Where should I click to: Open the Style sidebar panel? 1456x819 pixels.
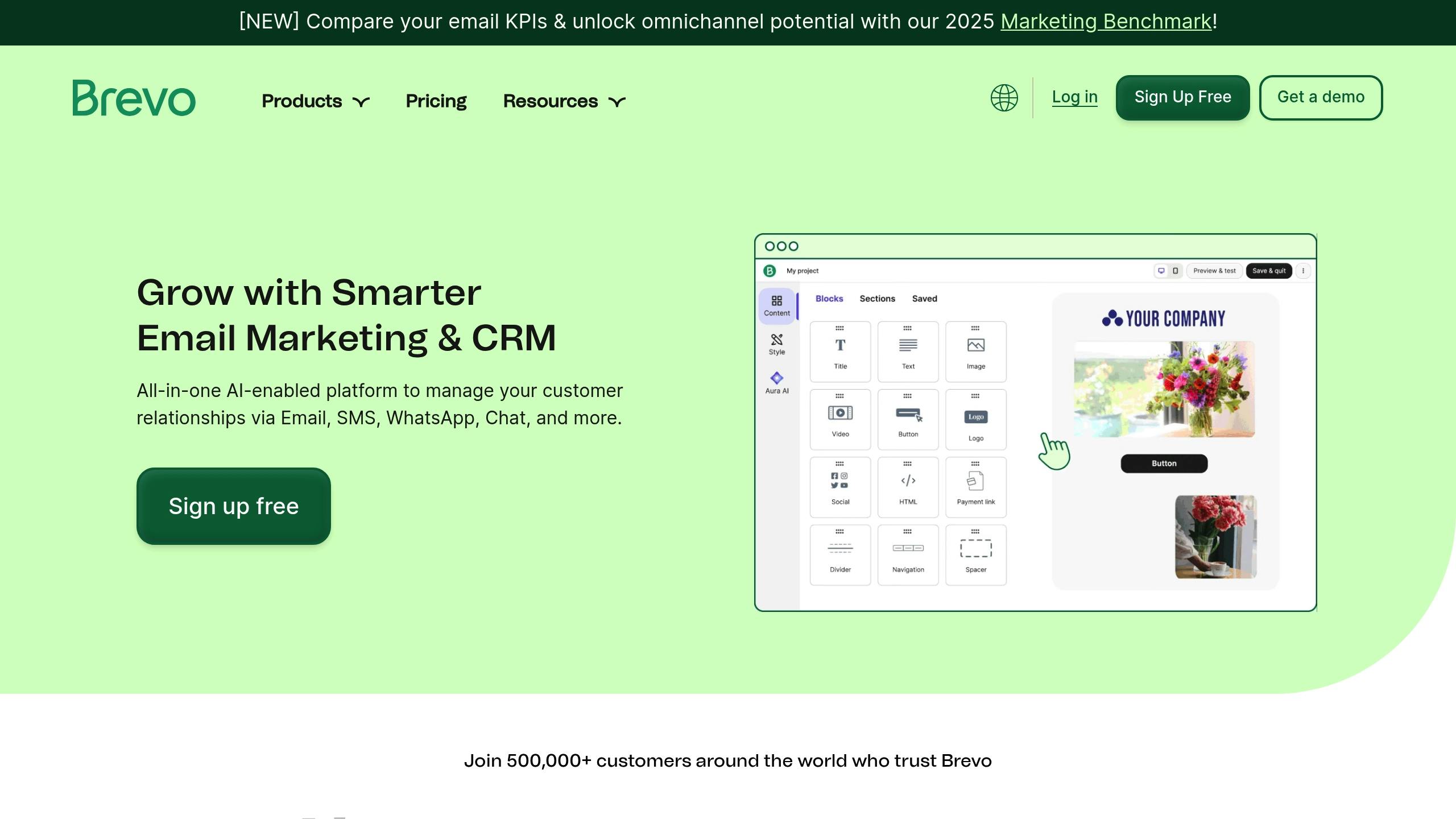pos(777,344)
